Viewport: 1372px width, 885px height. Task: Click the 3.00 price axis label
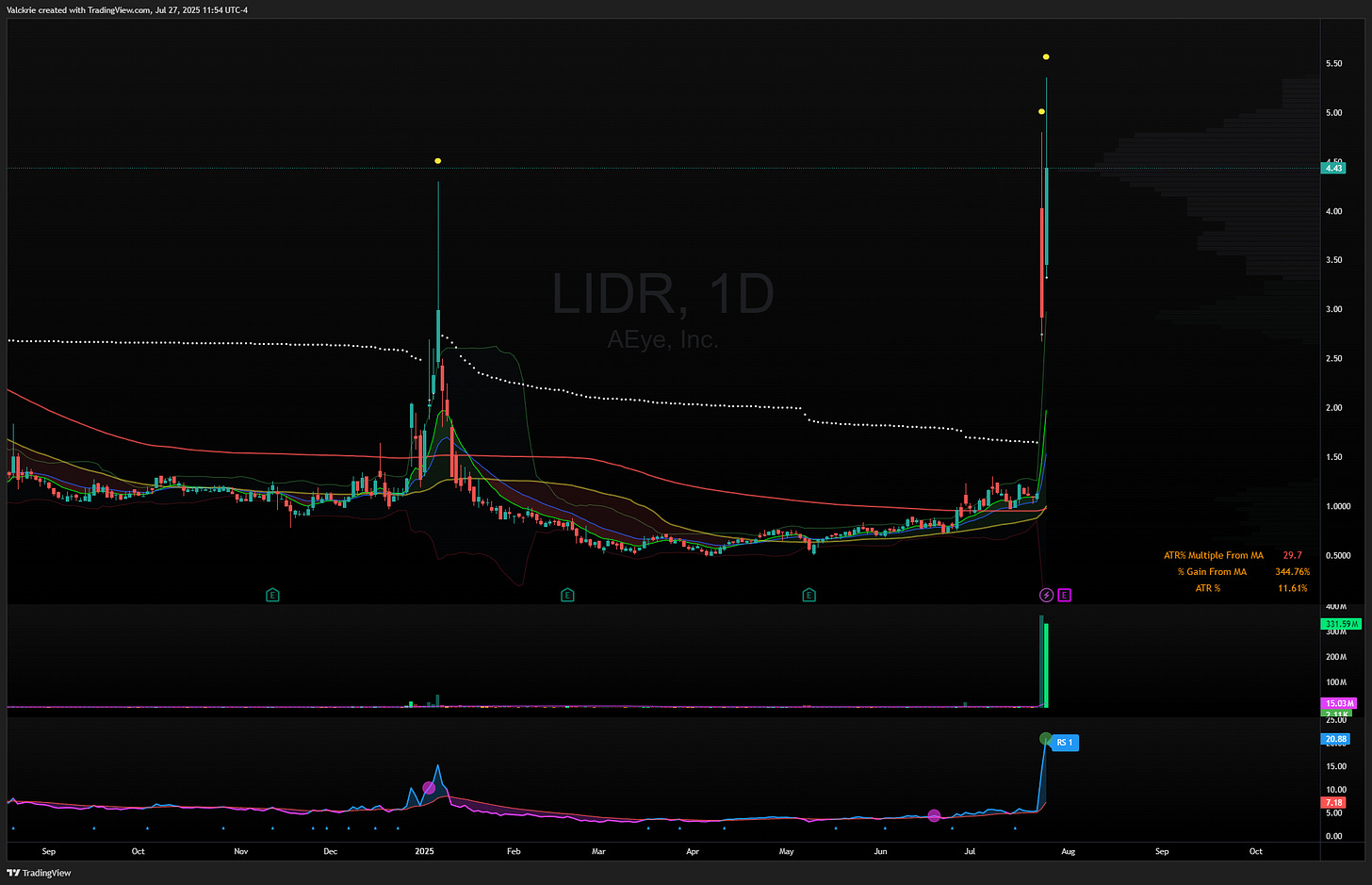[1333, 309]
